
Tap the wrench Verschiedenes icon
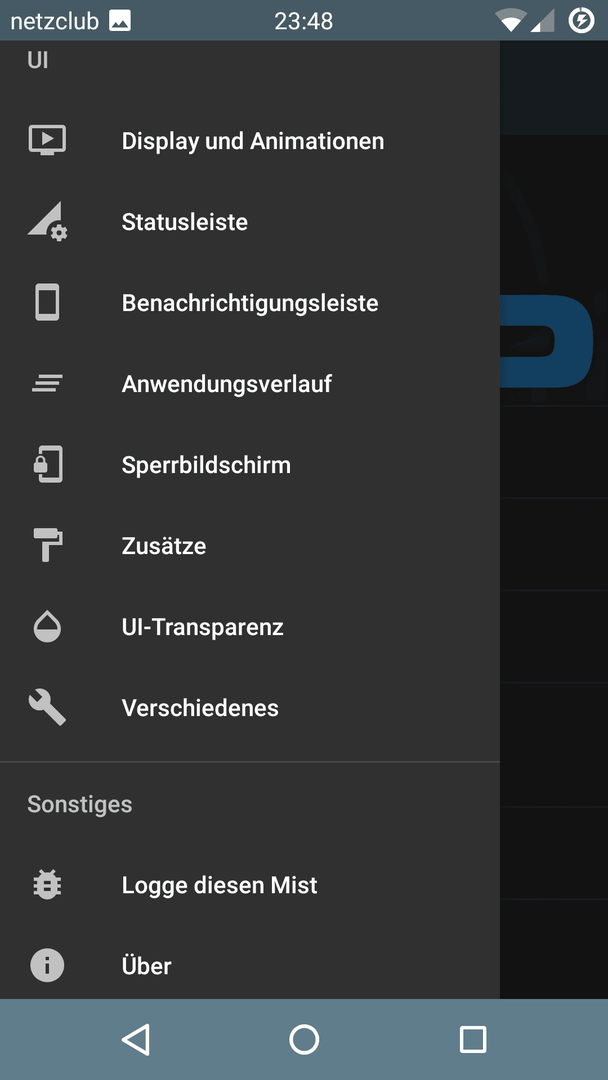click(47, 707)
